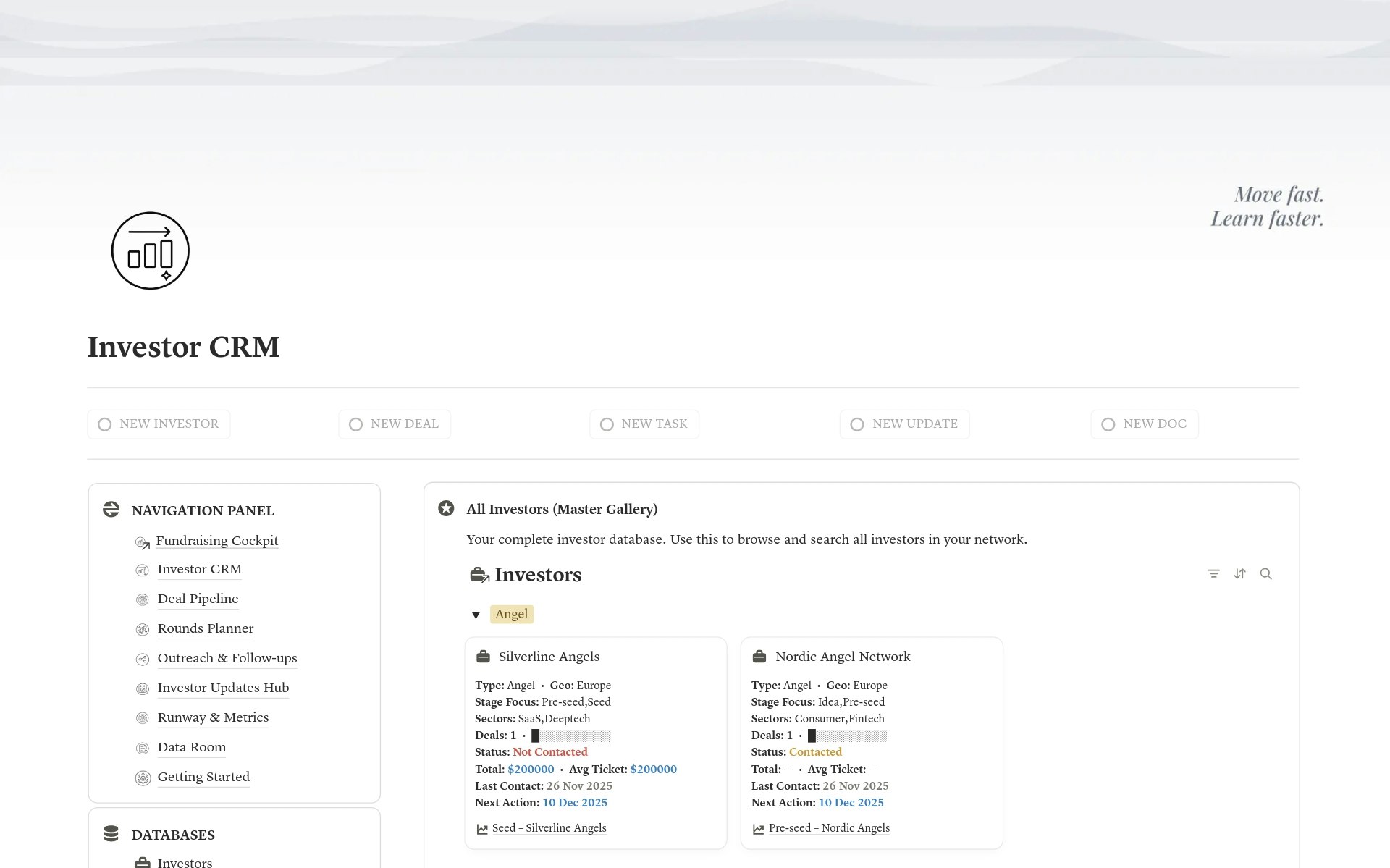Click the star icon beside All Investors heading
Screen dimensions: 1390x868
click(x=445, y=508)
